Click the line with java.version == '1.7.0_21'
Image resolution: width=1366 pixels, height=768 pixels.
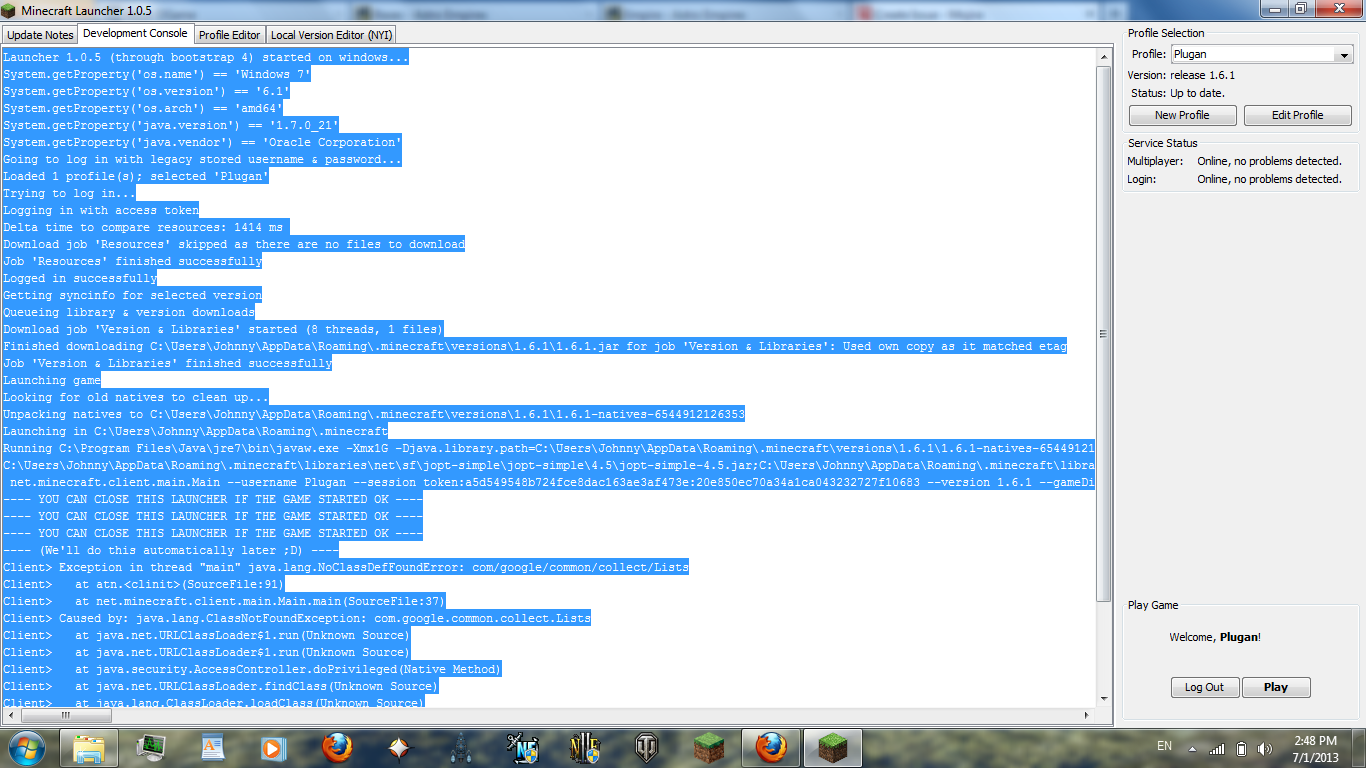(x=172, y=125)
